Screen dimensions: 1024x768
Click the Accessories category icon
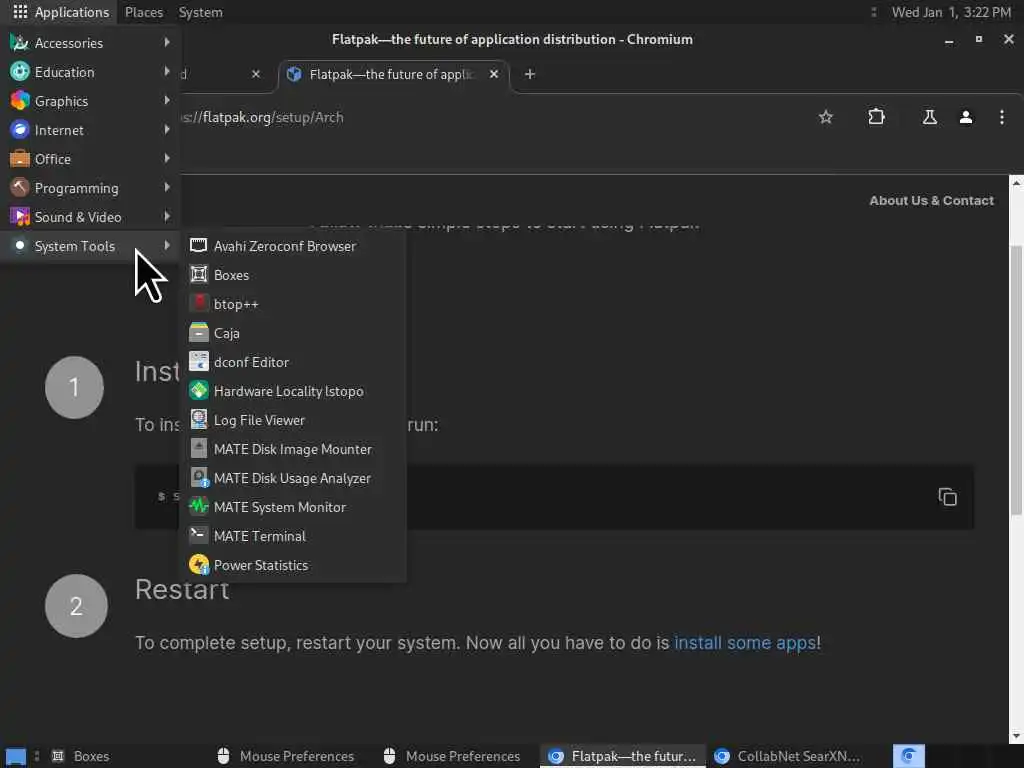pos(20,42)
